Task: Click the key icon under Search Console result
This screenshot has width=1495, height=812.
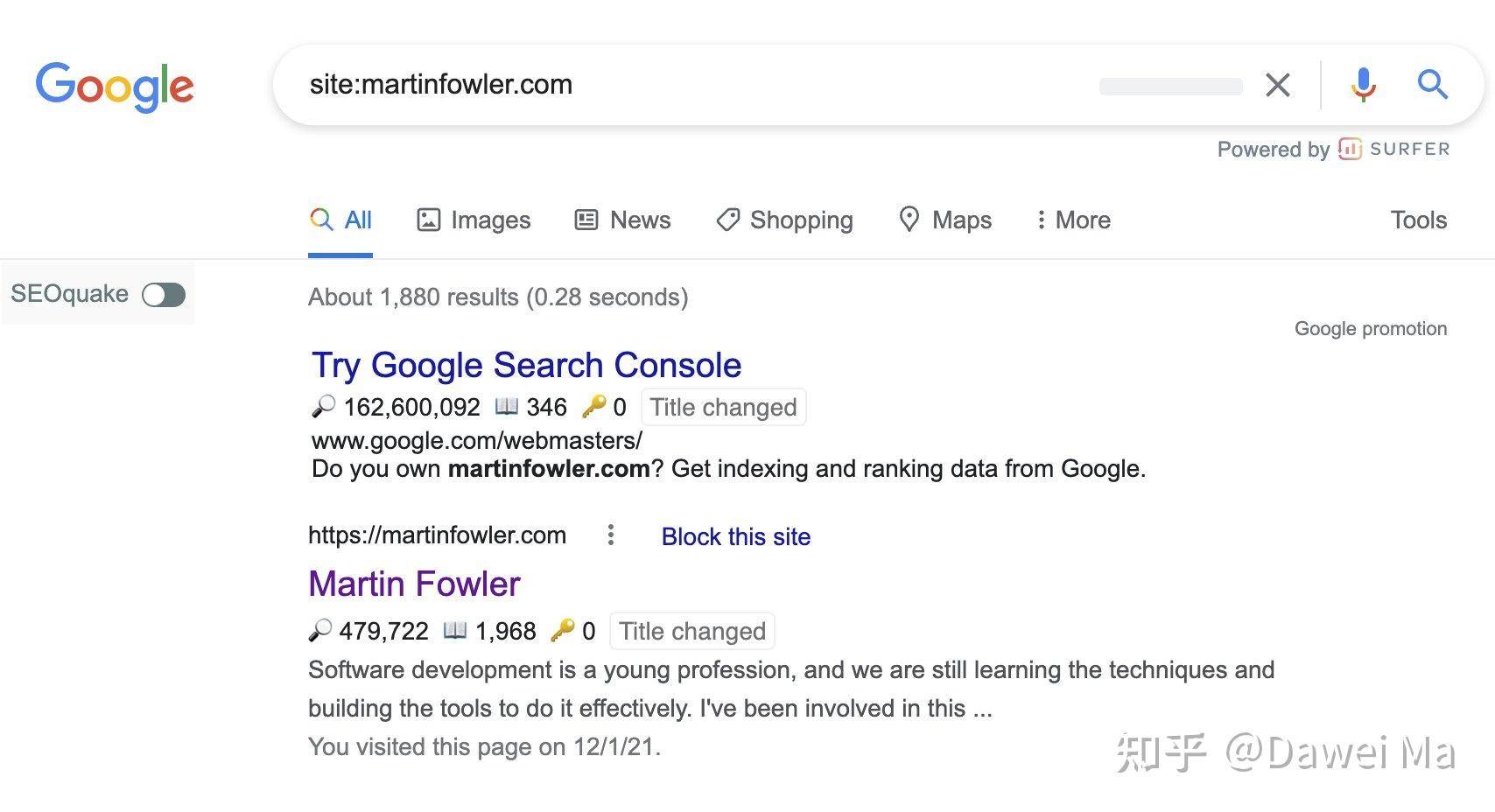Action: pyautogui.click(x=593, y=406)
